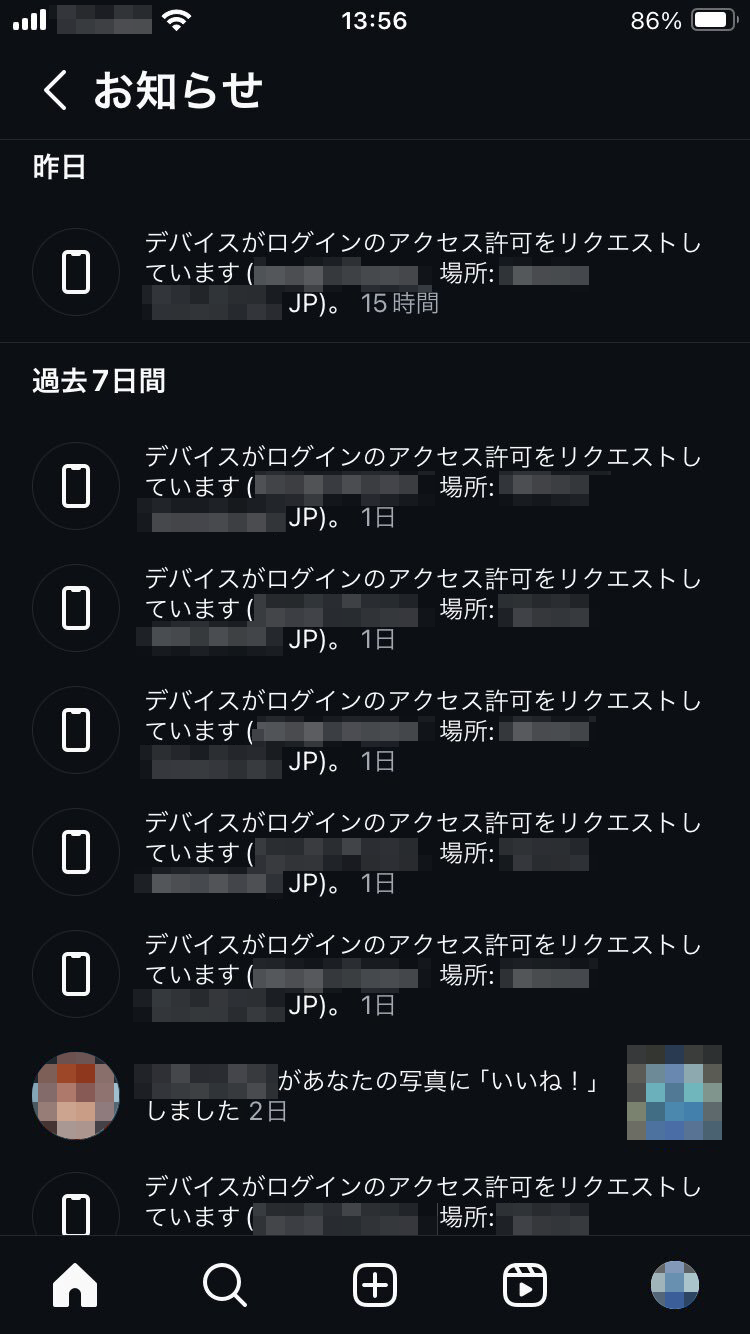Open the login request from 15時間 ago
This screenshot has width=750, height=1334.
pyautogui.click(x=420, y=272)
